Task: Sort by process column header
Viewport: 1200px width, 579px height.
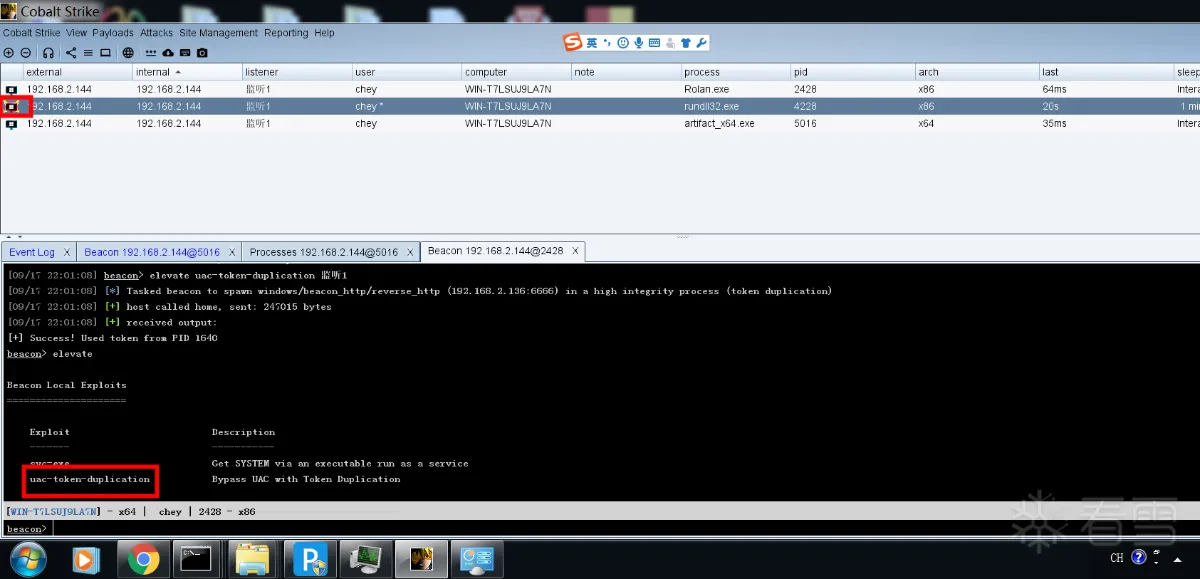Action: coord(736,72)
